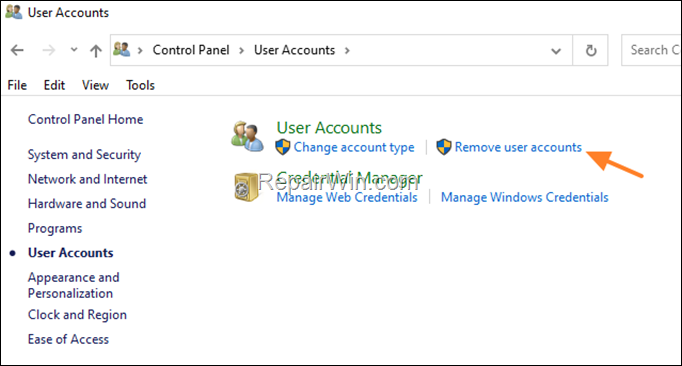Click shield icon beside Remove user accounts
The width and height of the screenshot is (682, 366).
click(444, 147)
